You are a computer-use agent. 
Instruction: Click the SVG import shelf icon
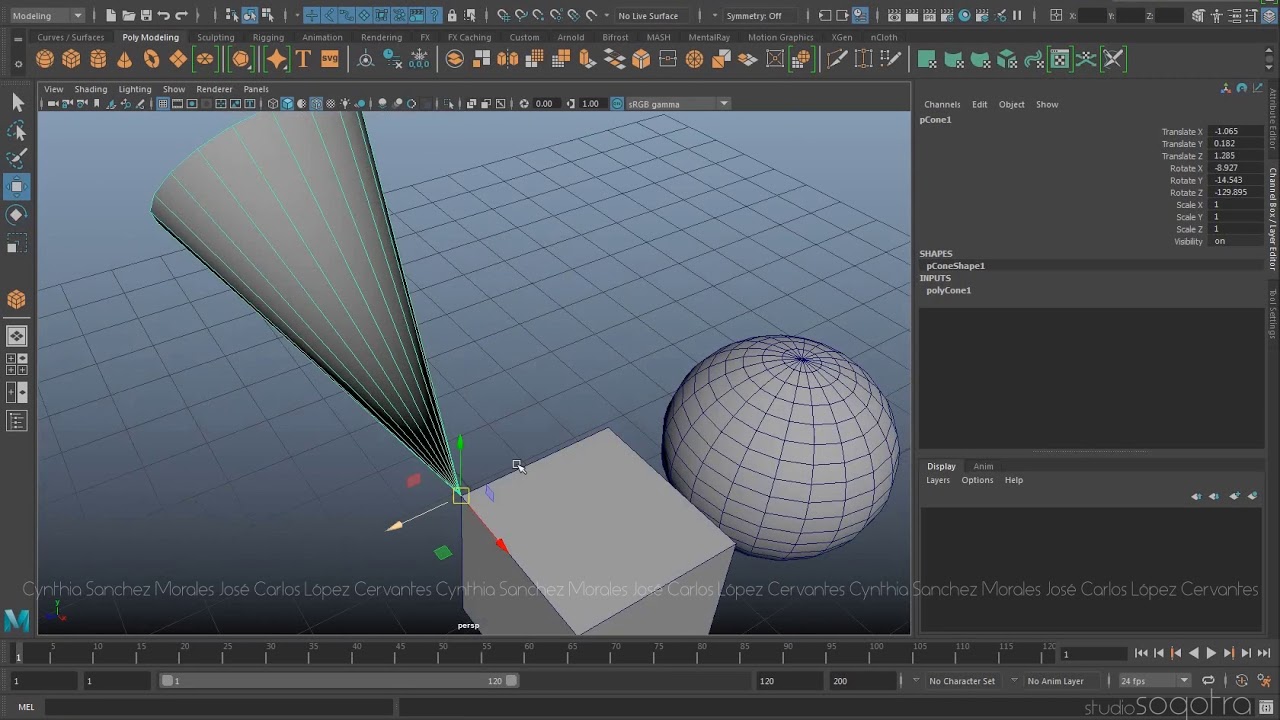[329, 60]
